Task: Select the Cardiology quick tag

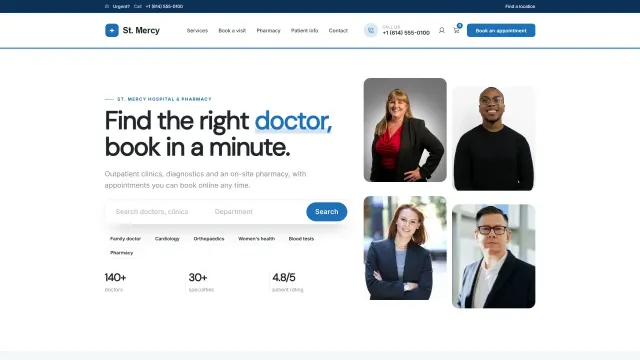Action: 167,239
